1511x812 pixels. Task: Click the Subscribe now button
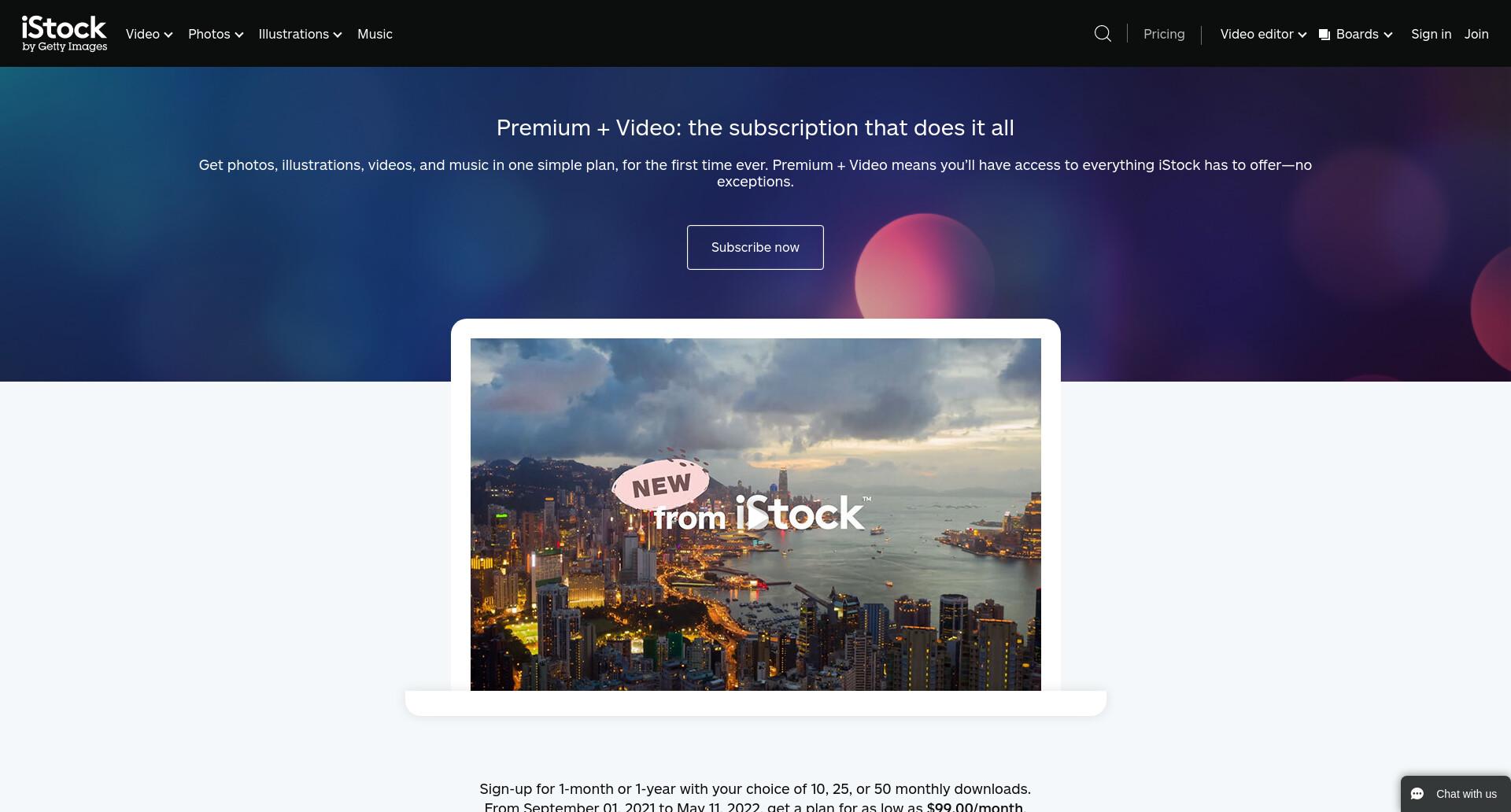[x=755, y=247]
